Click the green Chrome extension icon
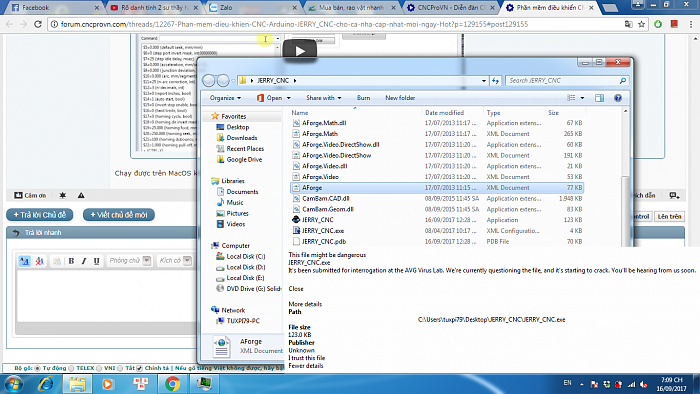 coord(658,24)
